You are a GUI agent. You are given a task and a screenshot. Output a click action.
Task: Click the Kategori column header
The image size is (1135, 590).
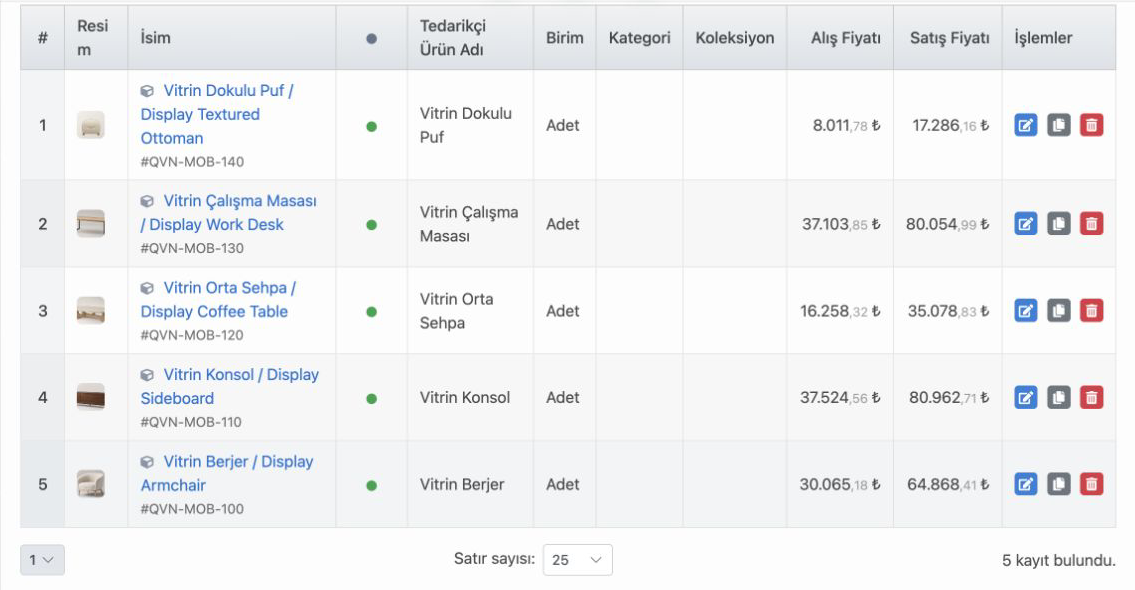639,38
